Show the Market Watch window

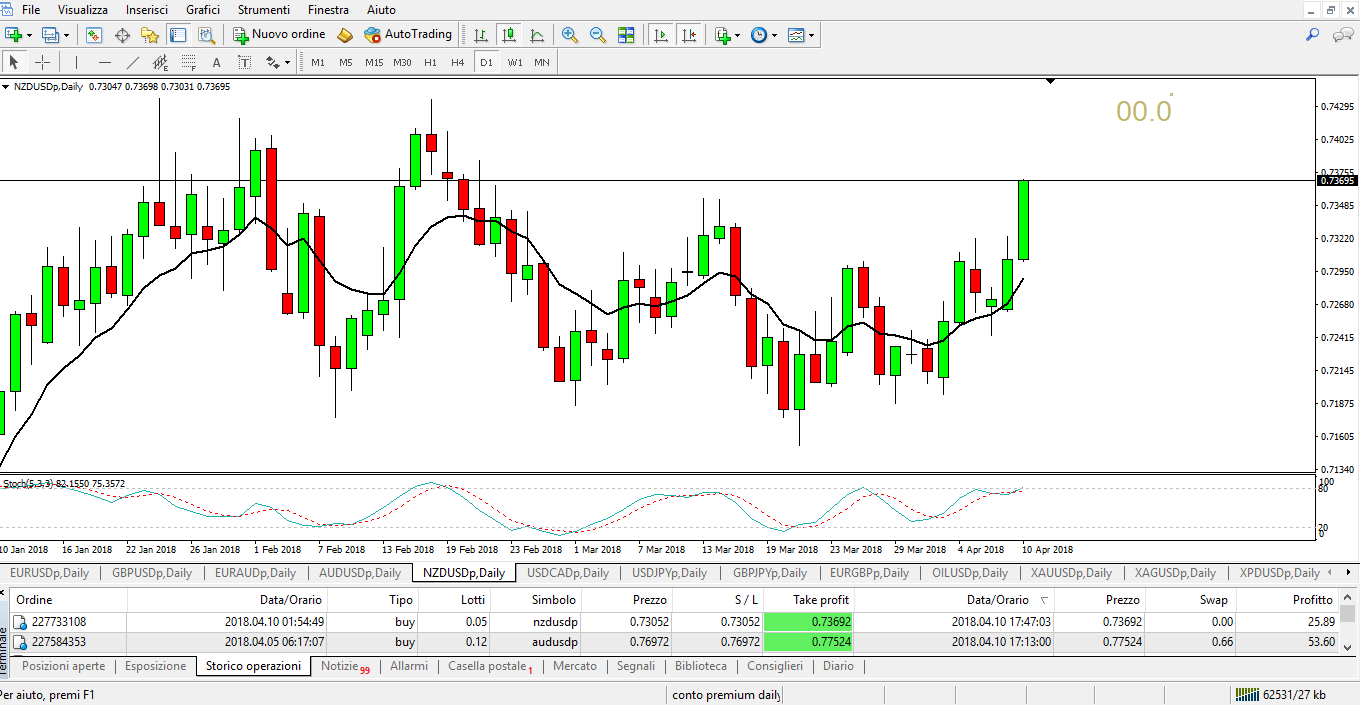pos(94,35)
